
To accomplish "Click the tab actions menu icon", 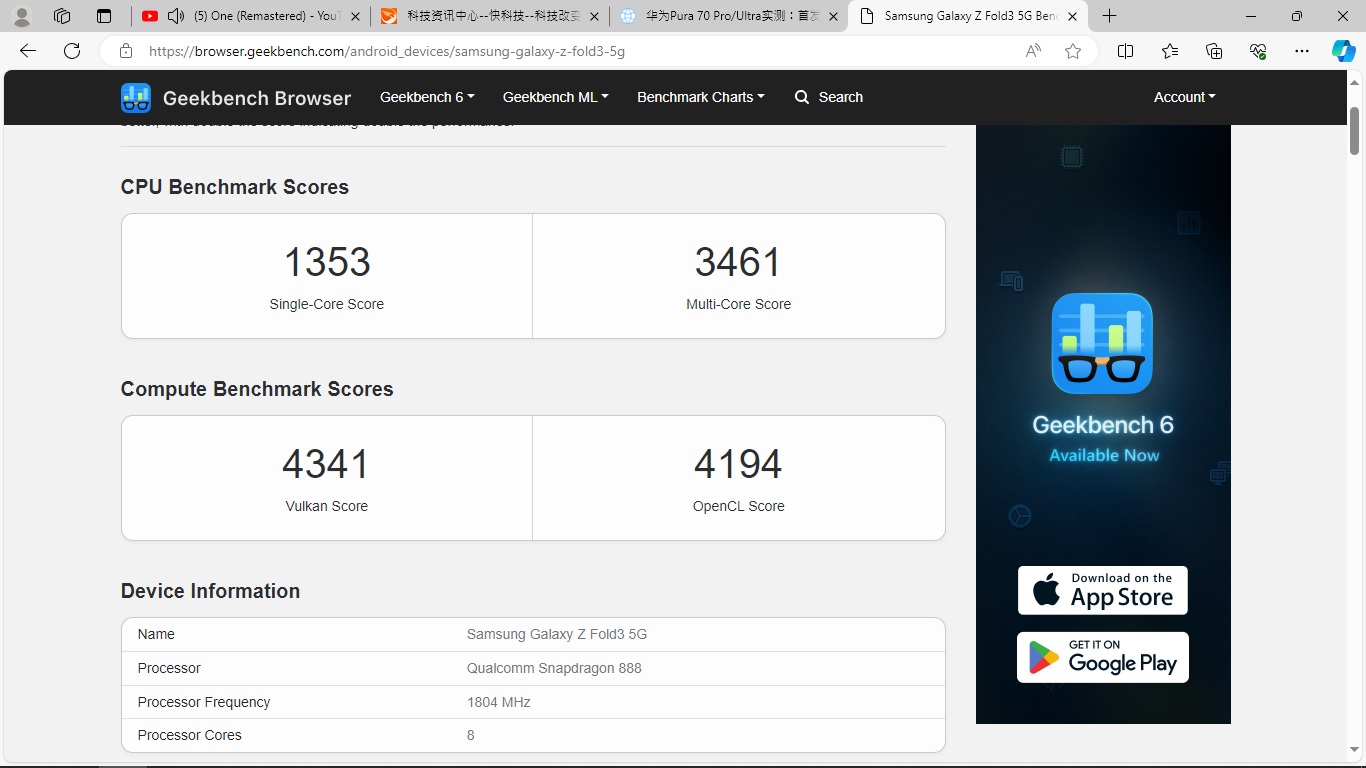I will pos(104,16).
